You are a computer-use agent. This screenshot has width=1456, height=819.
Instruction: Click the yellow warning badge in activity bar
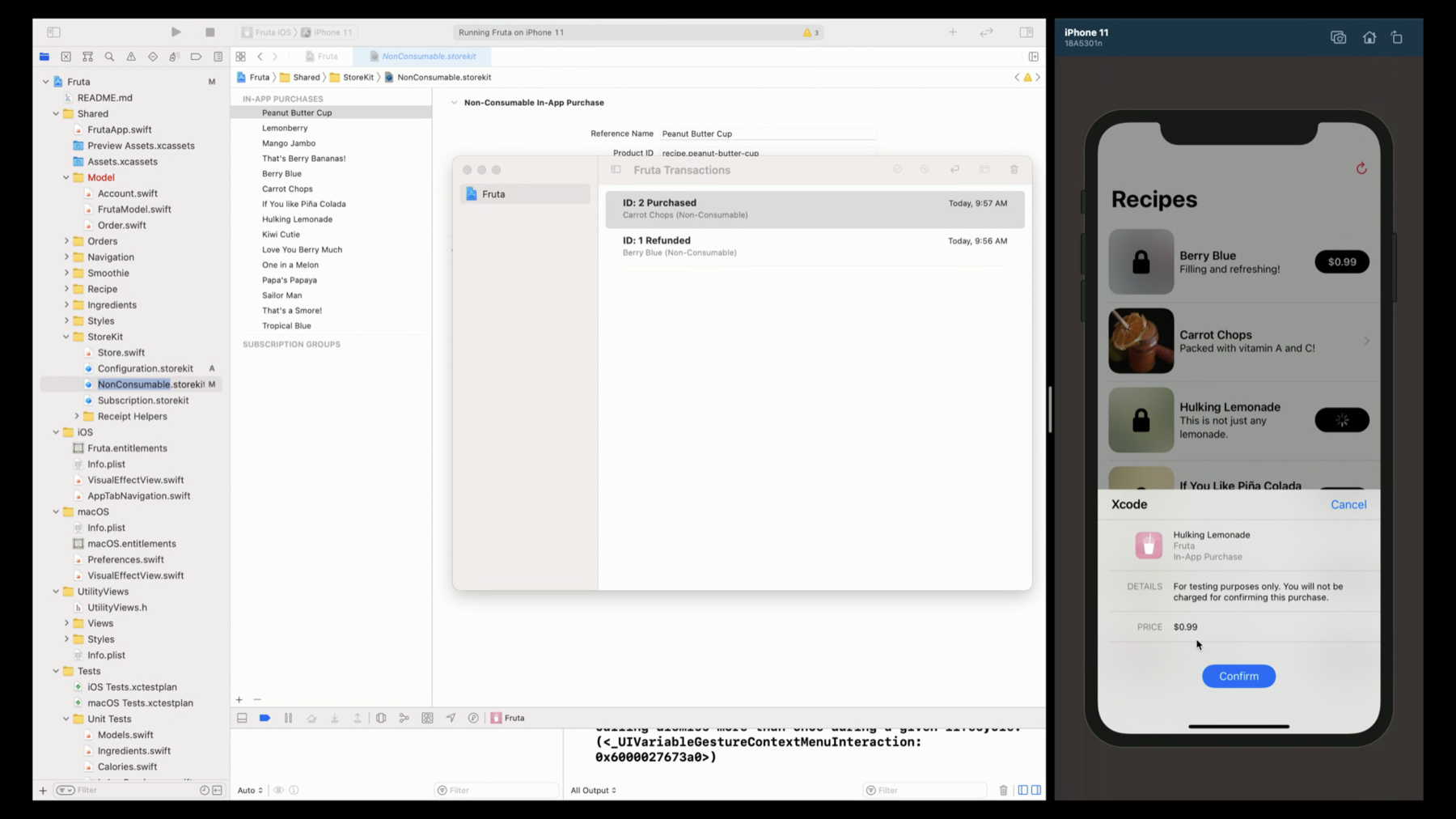(x=811, y=32)
